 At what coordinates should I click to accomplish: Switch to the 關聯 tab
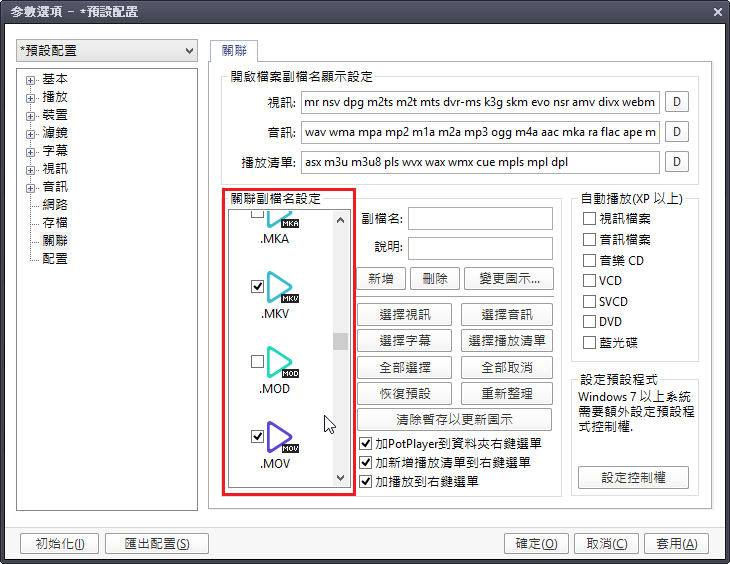point(234,50)
